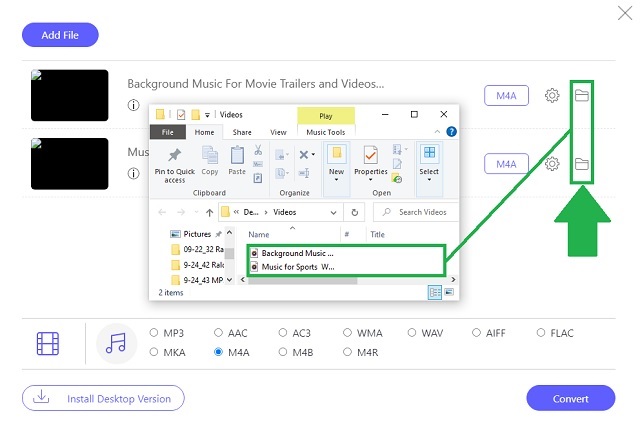Click the Properties checkmark icon
This screenshot has width=640, height=434.
click(371, 155)
